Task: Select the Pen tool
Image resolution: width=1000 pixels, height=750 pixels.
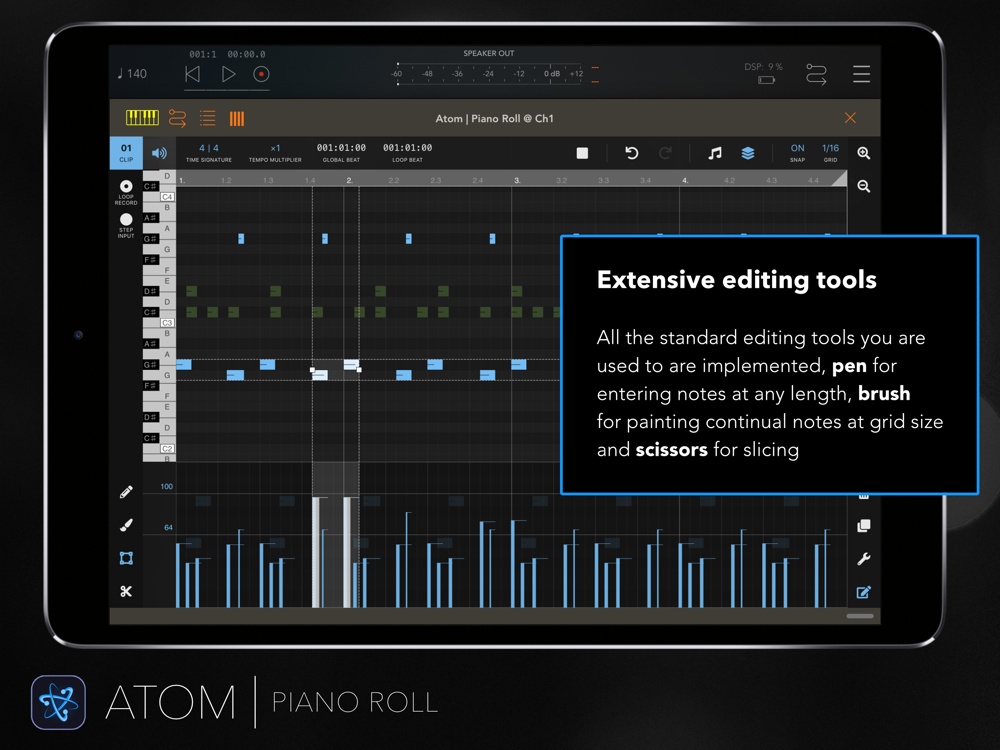Action: click(x=126, y=492)
